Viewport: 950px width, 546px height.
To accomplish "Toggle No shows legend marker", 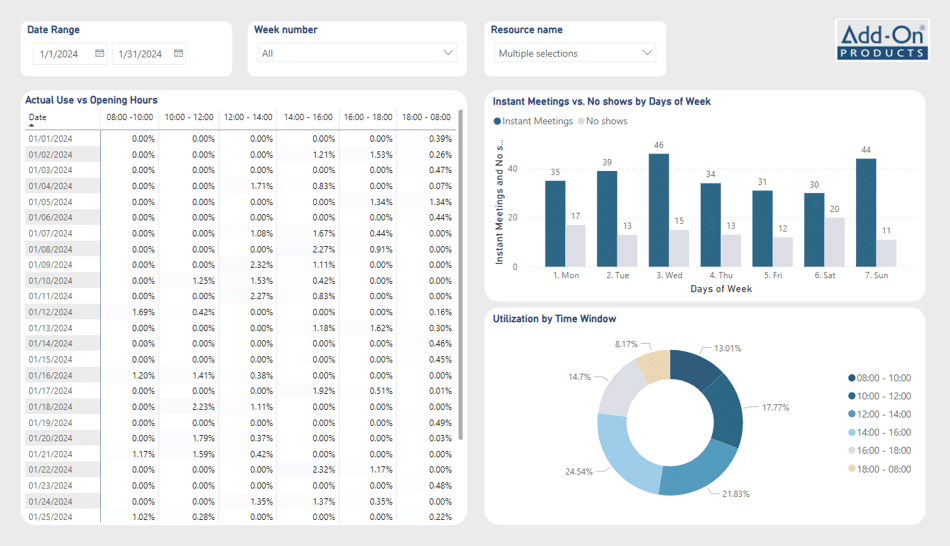I will click(x=581, y=122).
